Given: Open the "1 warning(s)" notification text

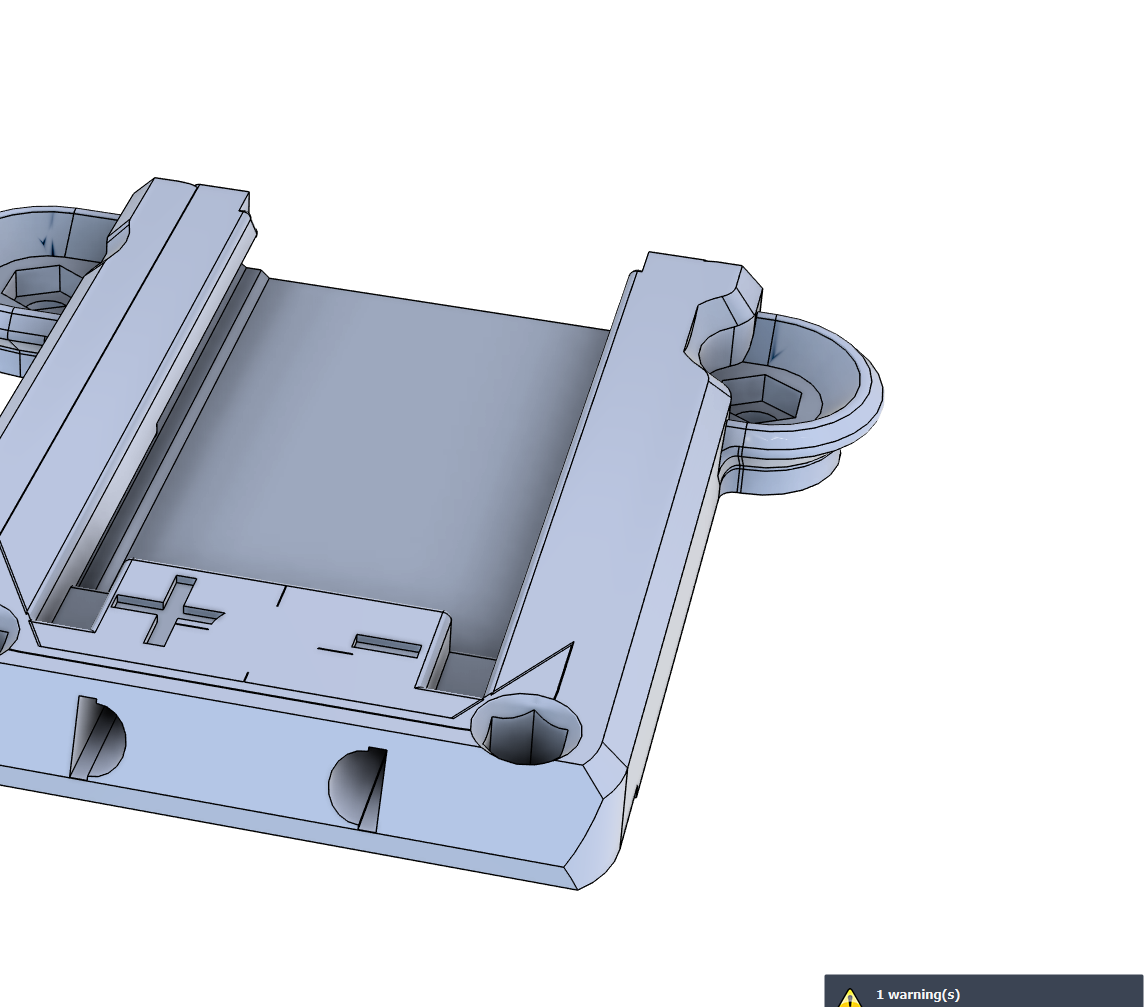Looking at the screenshot, I should point(918,995).
